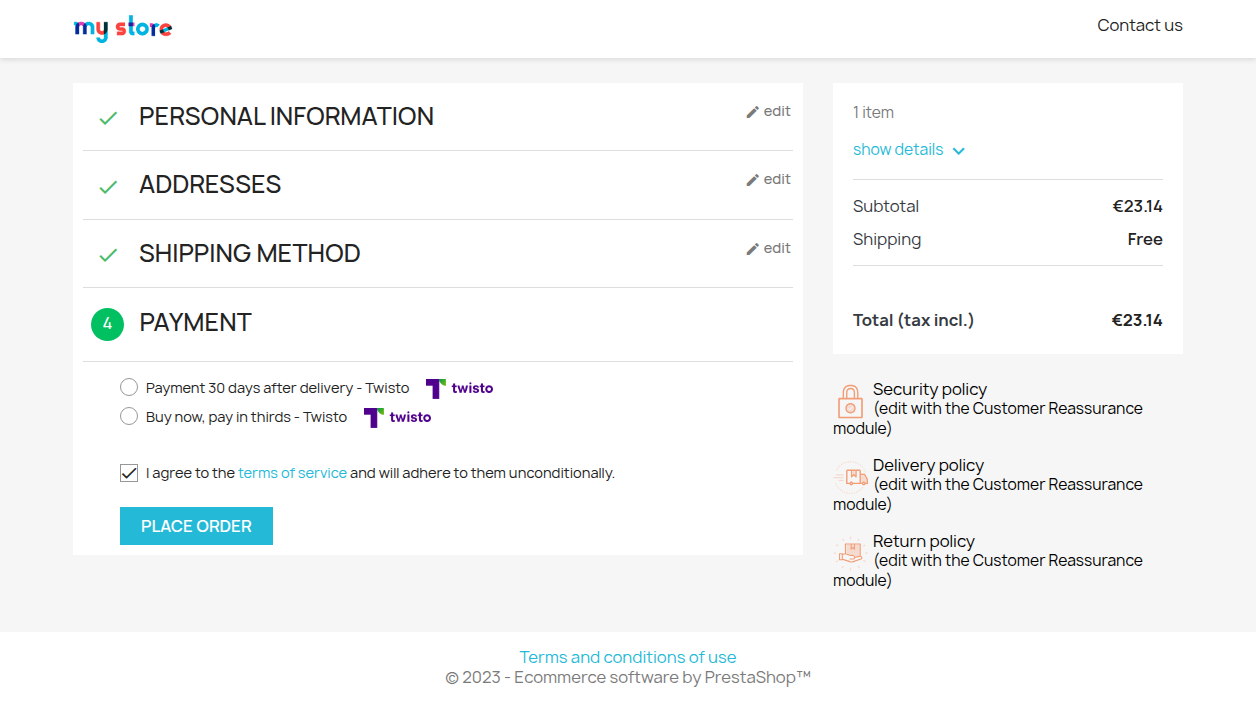Click the Delivery policy truck icon
Viewport: 1256px width, 702px height.
point(849,477)
